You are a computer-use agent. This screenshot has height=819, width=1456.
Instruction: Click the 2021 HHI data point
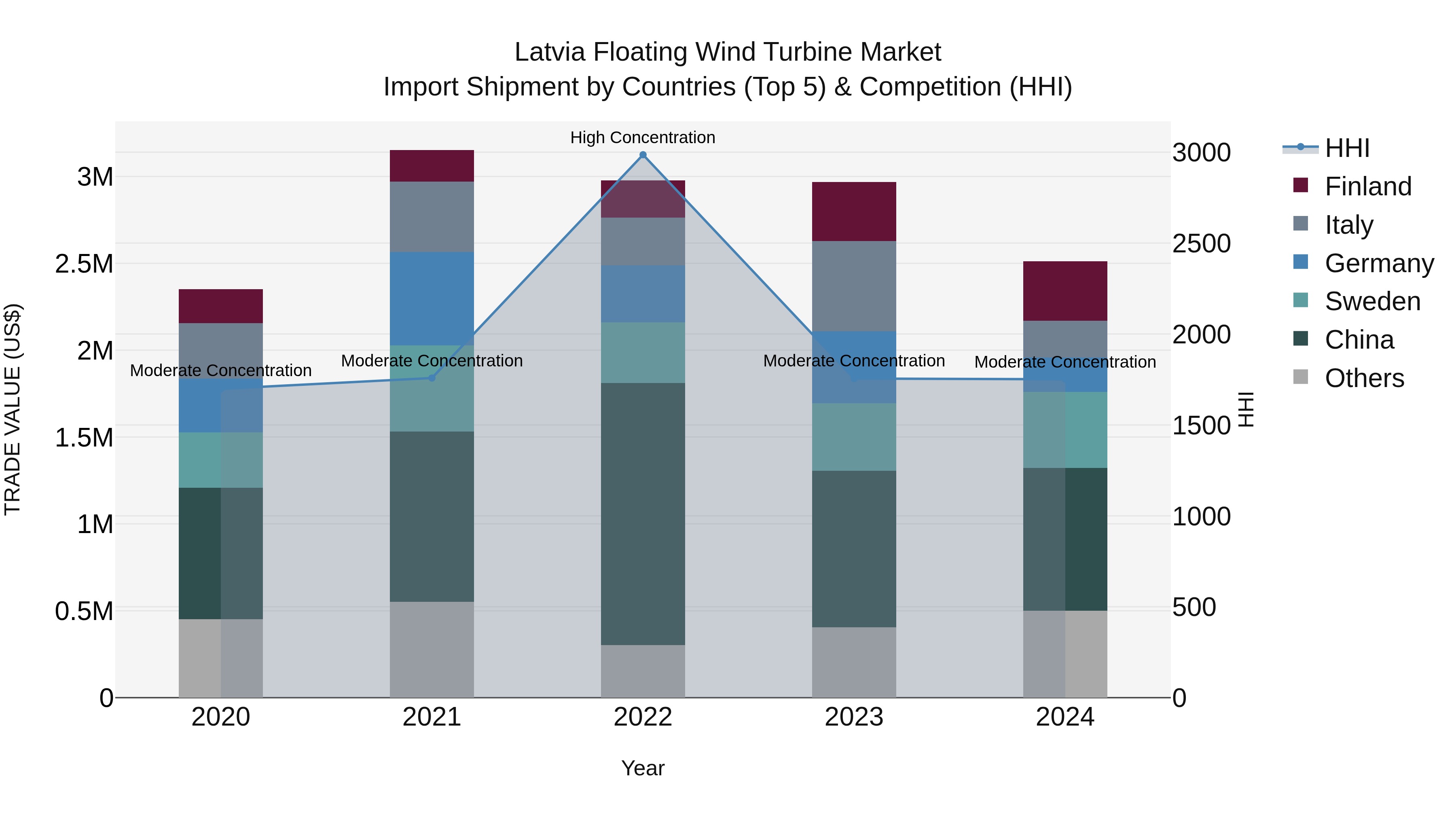click(x=432, y=378)
